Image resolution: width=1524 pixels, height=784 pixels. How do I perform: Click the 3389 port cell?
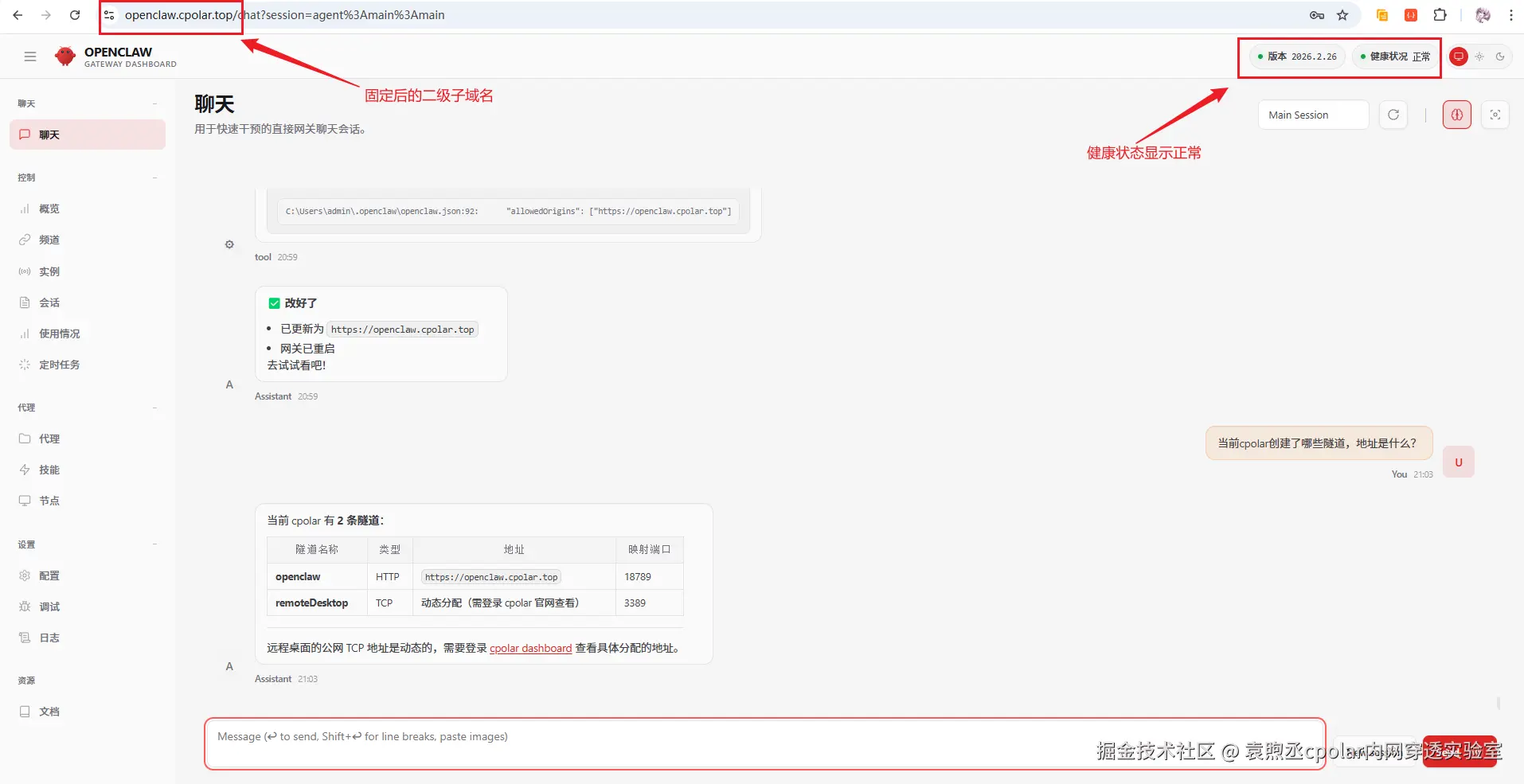tap(649, 603)
